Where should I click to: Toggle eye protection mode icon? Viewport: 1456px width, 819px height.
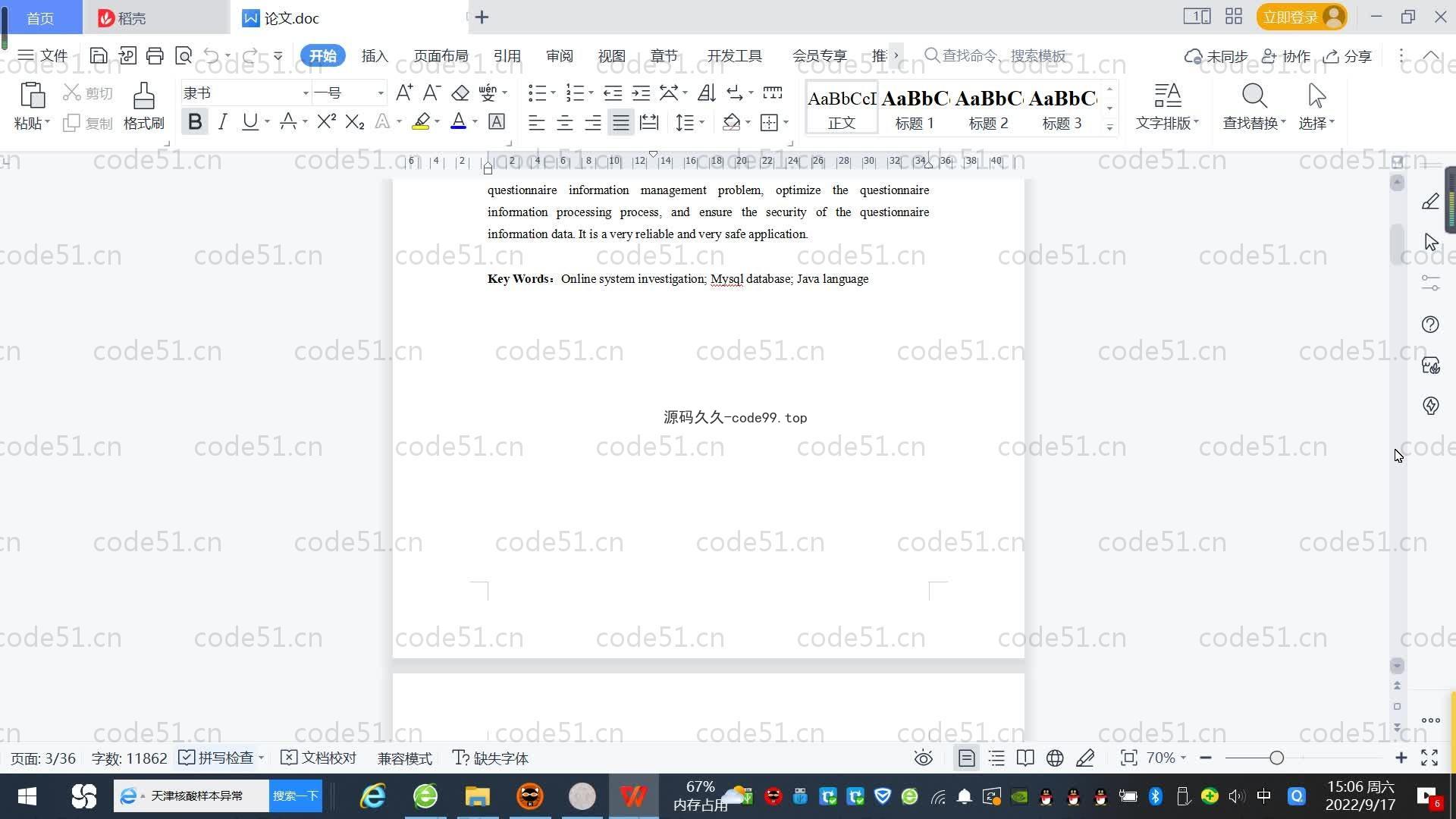point(923,758)
